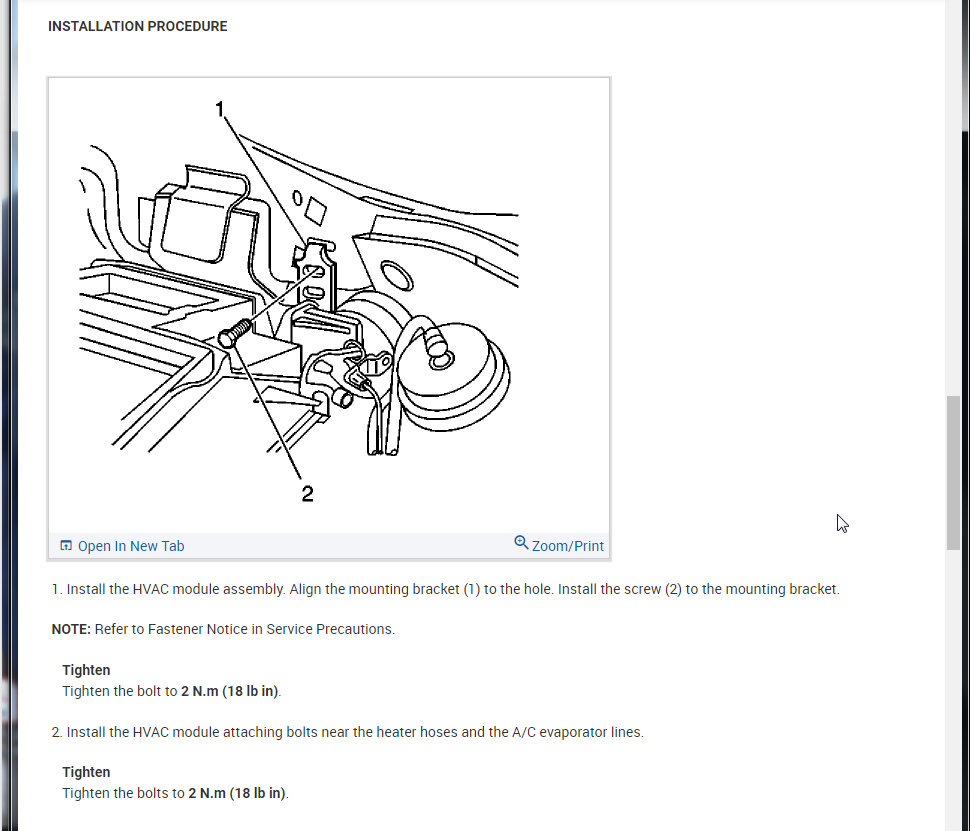Click the second Tighten heading
This screenshot has height=831, width=970.
pyautogui.click(x=86, y=772)
